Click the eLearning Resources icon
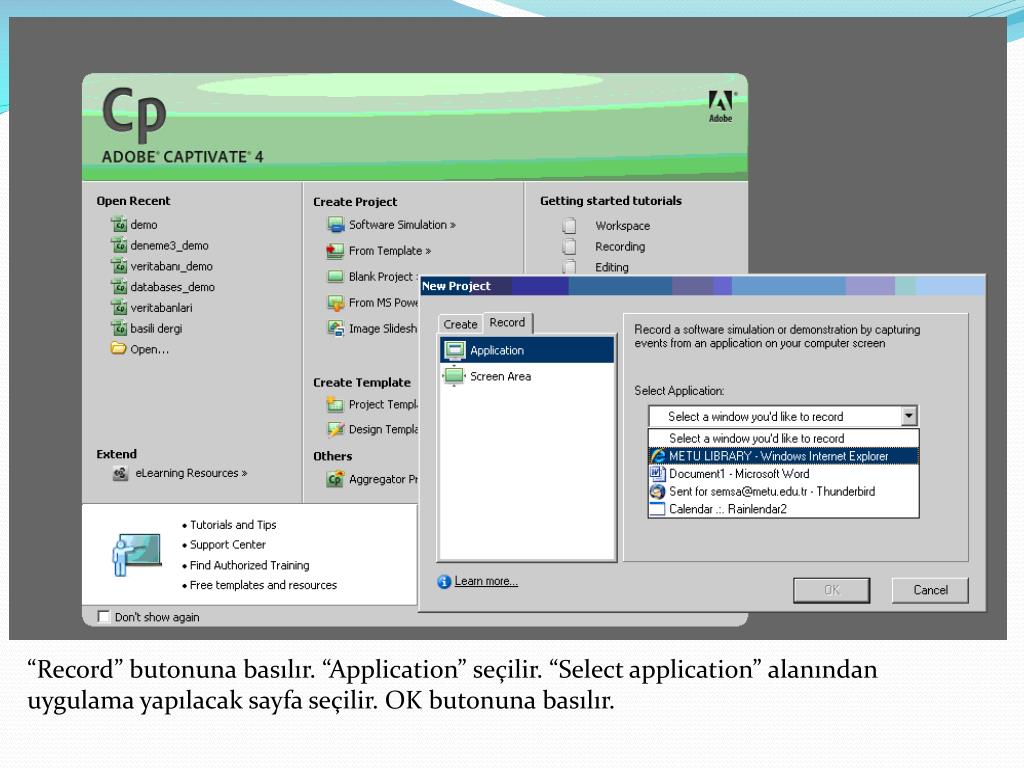The width and height of the screenshot is (1024, 768). (120, 473)
